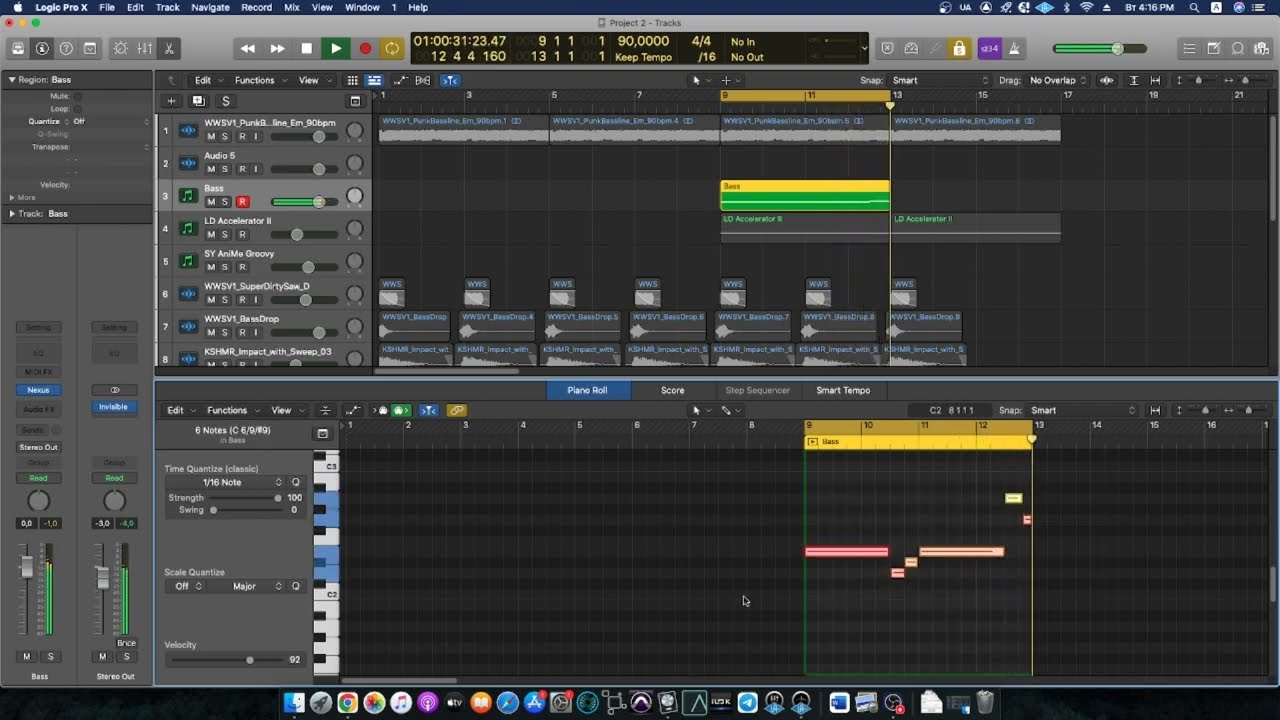Switch to the Smart Tempo tab
Screen dimensions: 1280x720
coord(843,390)
